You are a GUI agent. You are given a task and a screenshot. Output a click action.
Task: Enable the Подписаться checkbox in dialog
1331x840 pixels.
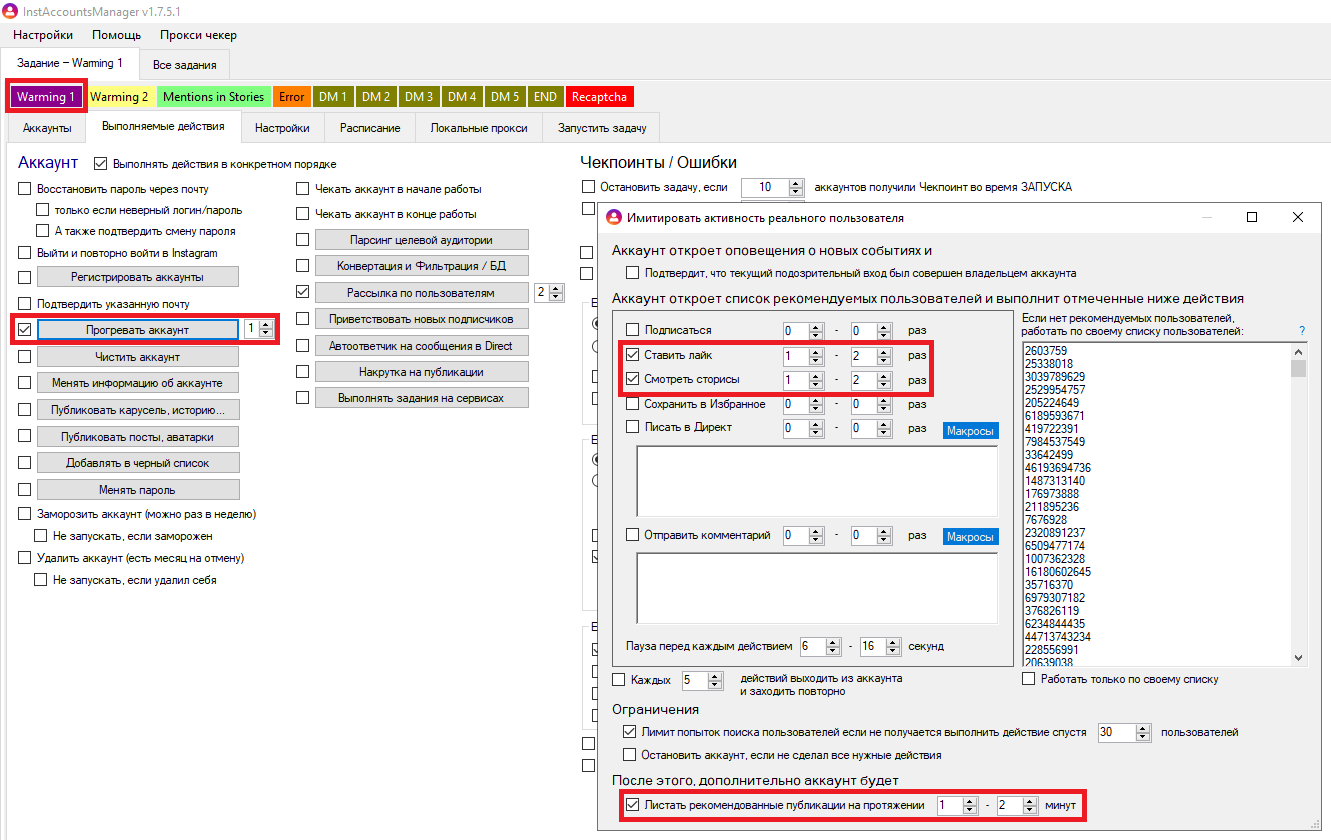[x=632, y=330]
